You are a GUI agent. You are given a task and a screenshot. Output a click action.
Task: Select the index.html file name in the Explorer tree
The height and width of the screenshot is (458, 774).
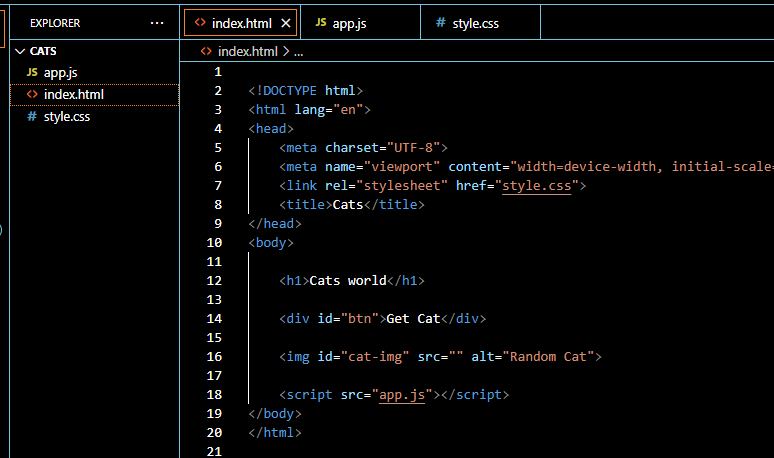(73, 95)
